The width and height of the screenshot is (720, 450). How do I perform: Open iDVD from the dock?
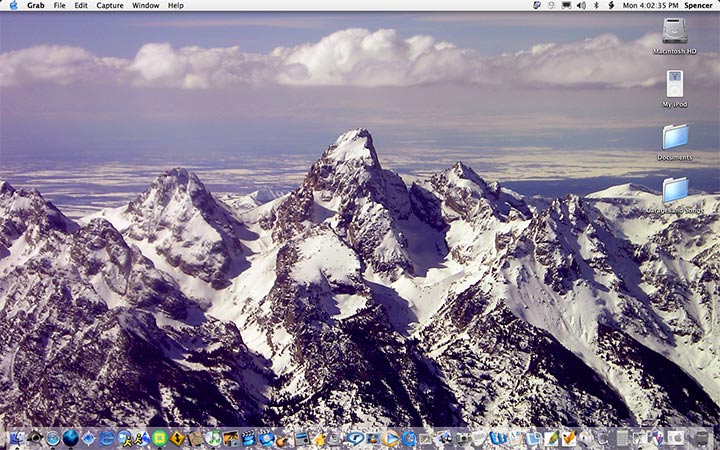(266, 439)
